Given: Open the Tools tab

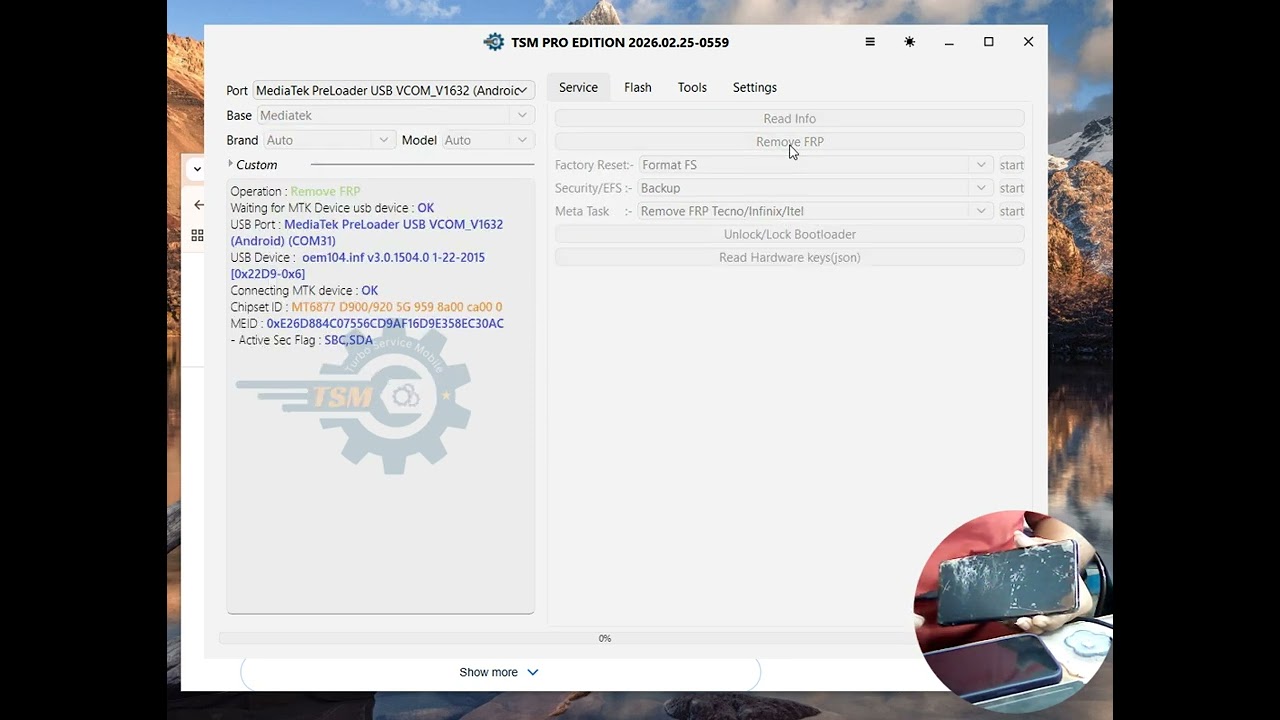Looking at the screenshot, I should tap(692, 87).
